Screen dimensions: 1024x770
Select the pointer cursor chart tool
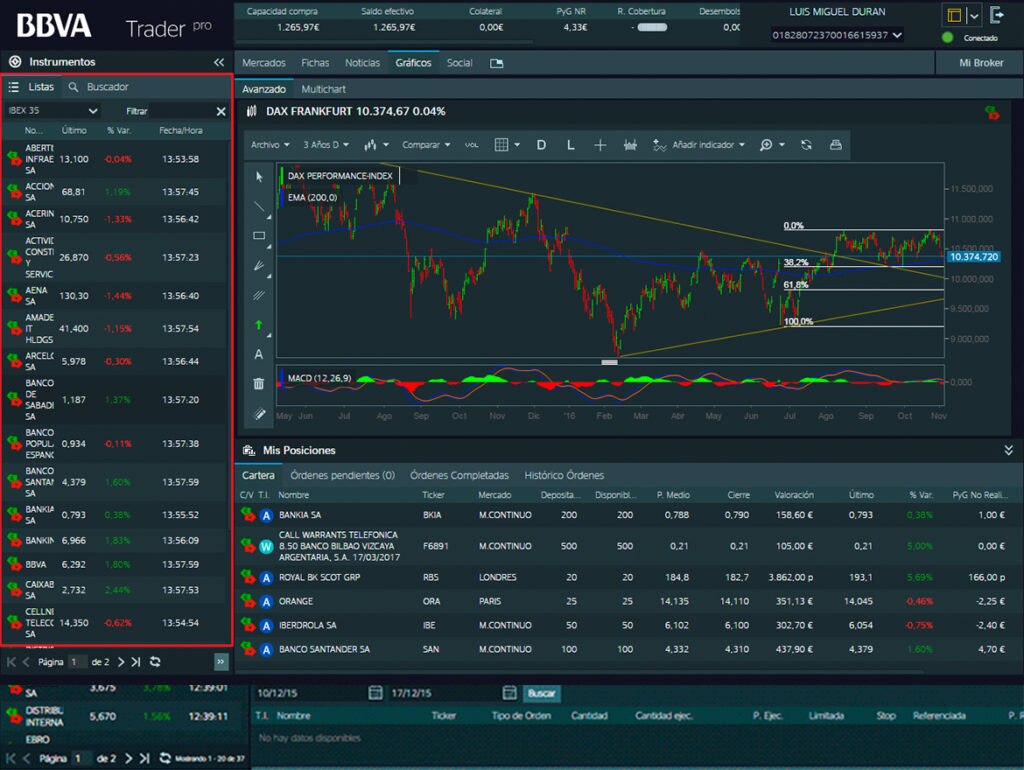pos(259,176)
